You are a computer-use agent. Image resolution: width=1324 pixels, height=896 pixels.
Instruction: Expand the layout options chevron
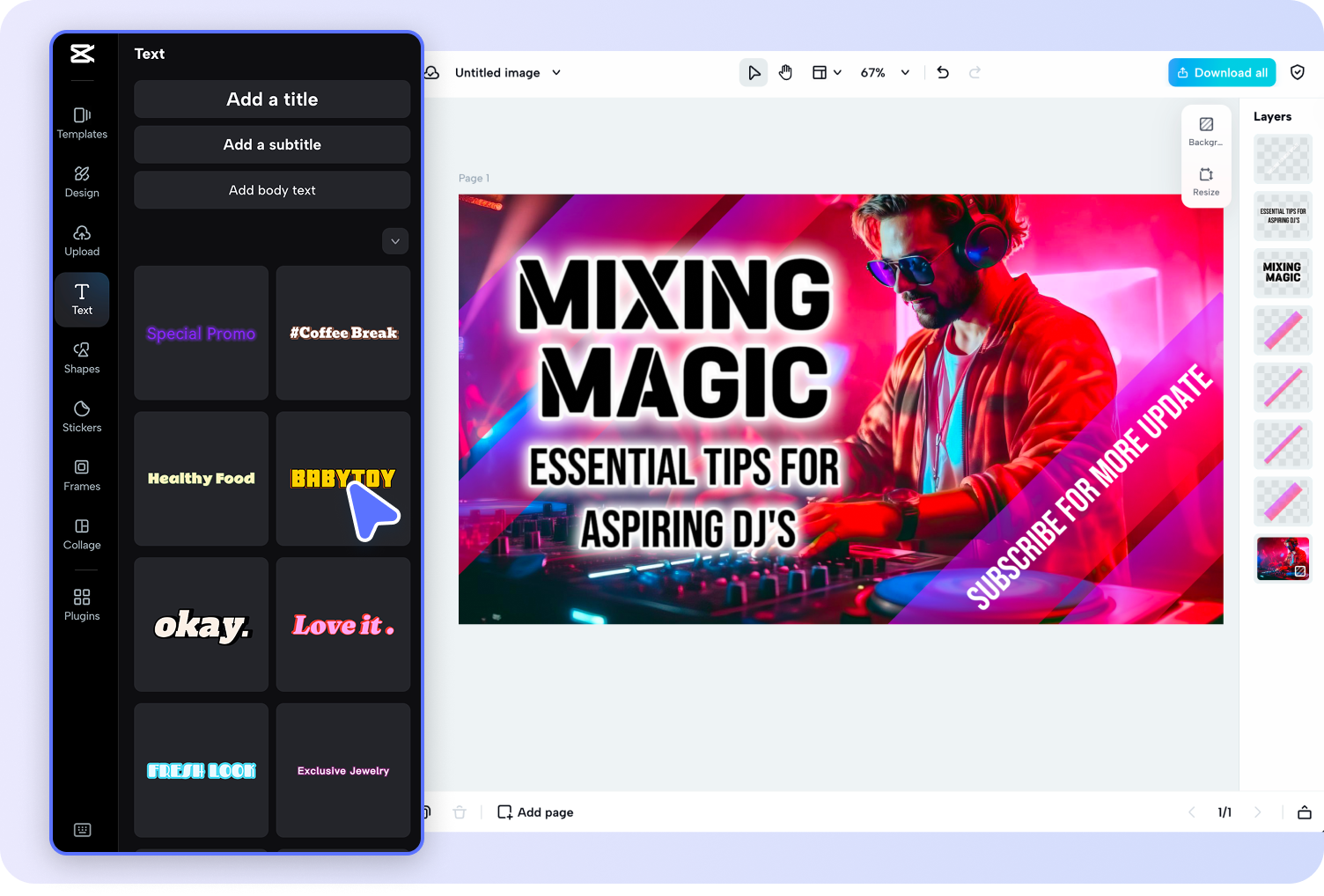click(x=837, y=73)
